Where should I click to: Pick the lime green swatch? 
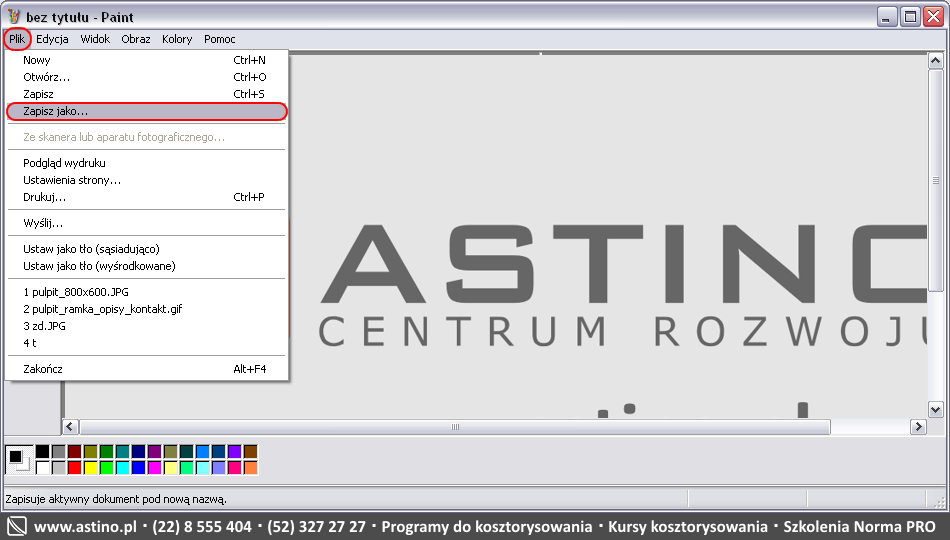coord(107,467)
